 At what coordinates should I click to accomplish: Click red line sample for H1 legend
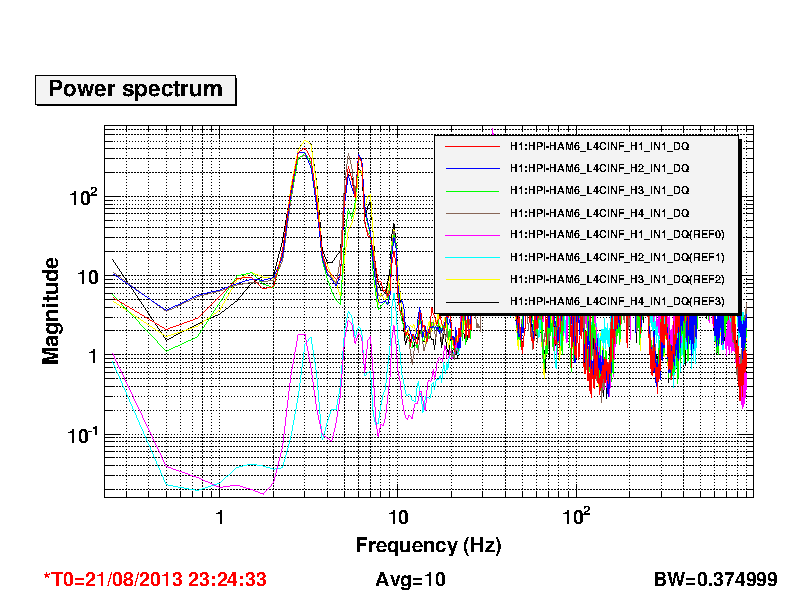tap(472, 146)
